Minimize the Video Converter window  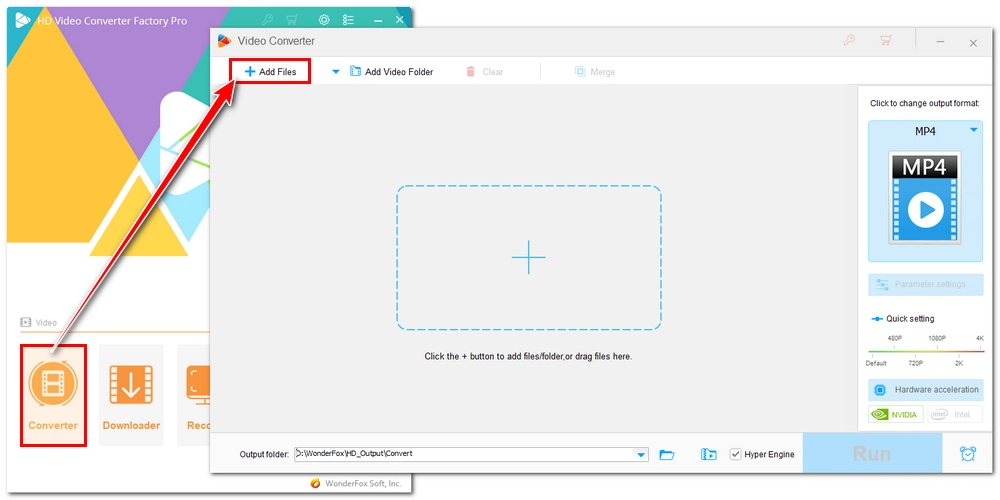pos(941,42)
